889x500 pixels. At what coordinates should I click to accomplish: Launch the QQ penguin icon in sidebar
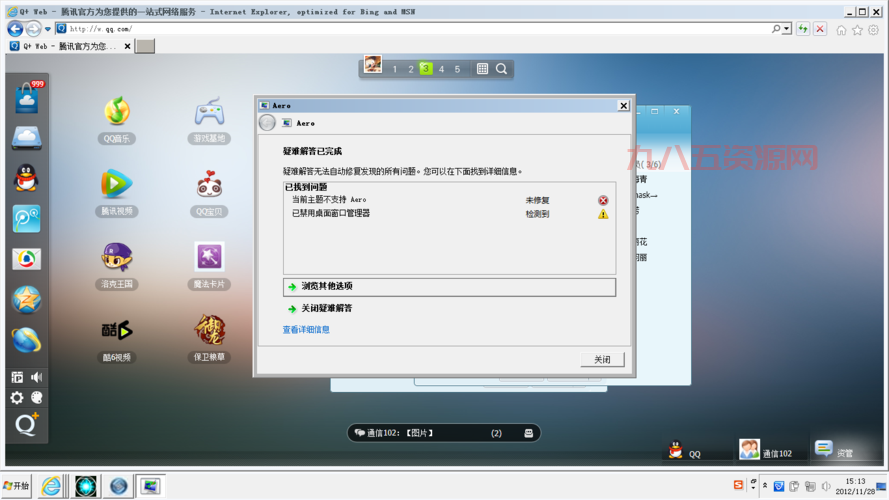26,179
